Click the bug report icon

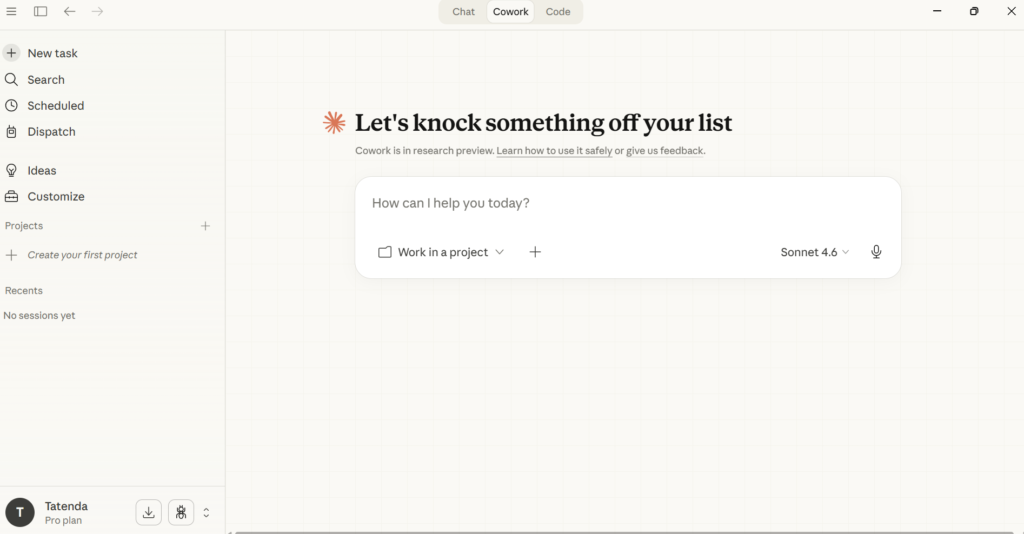[x=181, y=512]
